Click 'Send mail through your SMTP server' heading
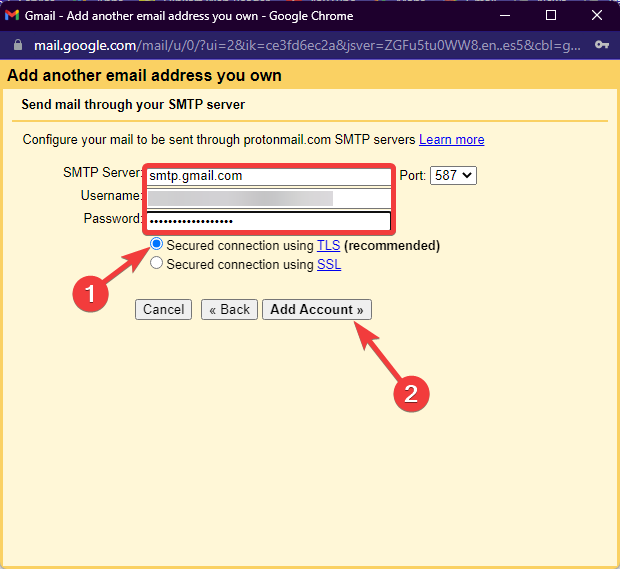The width and height of the screenshot is (620, 569). pyautogui.click(x=133, y=104)
